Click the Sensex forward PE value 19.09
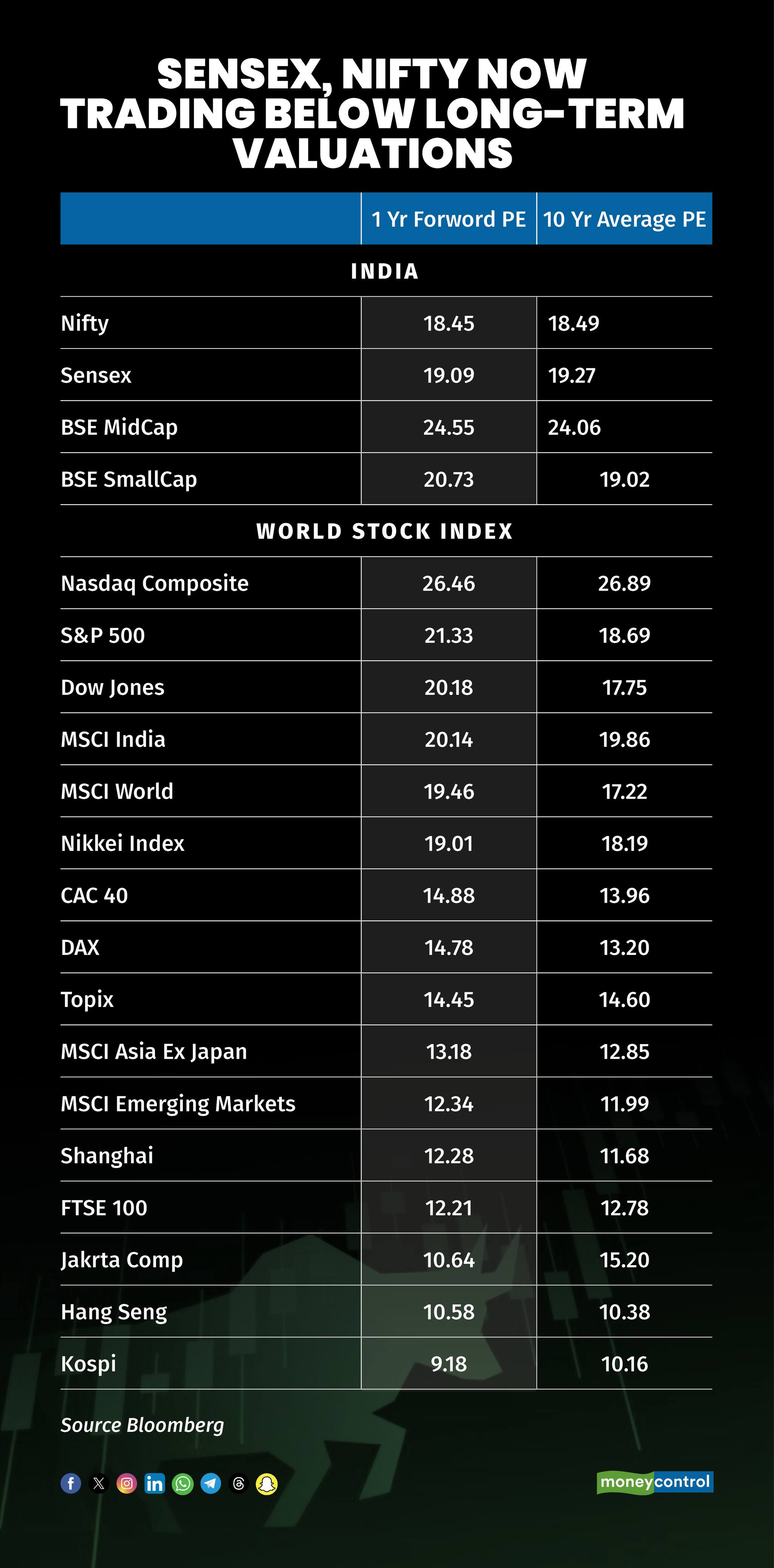Viewport: 774px width, 1568px height. (449, 375)
